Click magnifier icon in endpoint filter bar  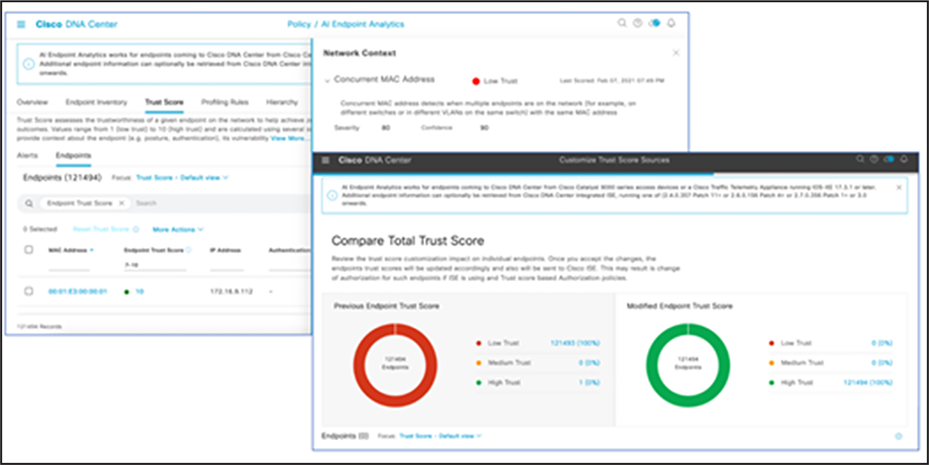(x=28, y=203)
